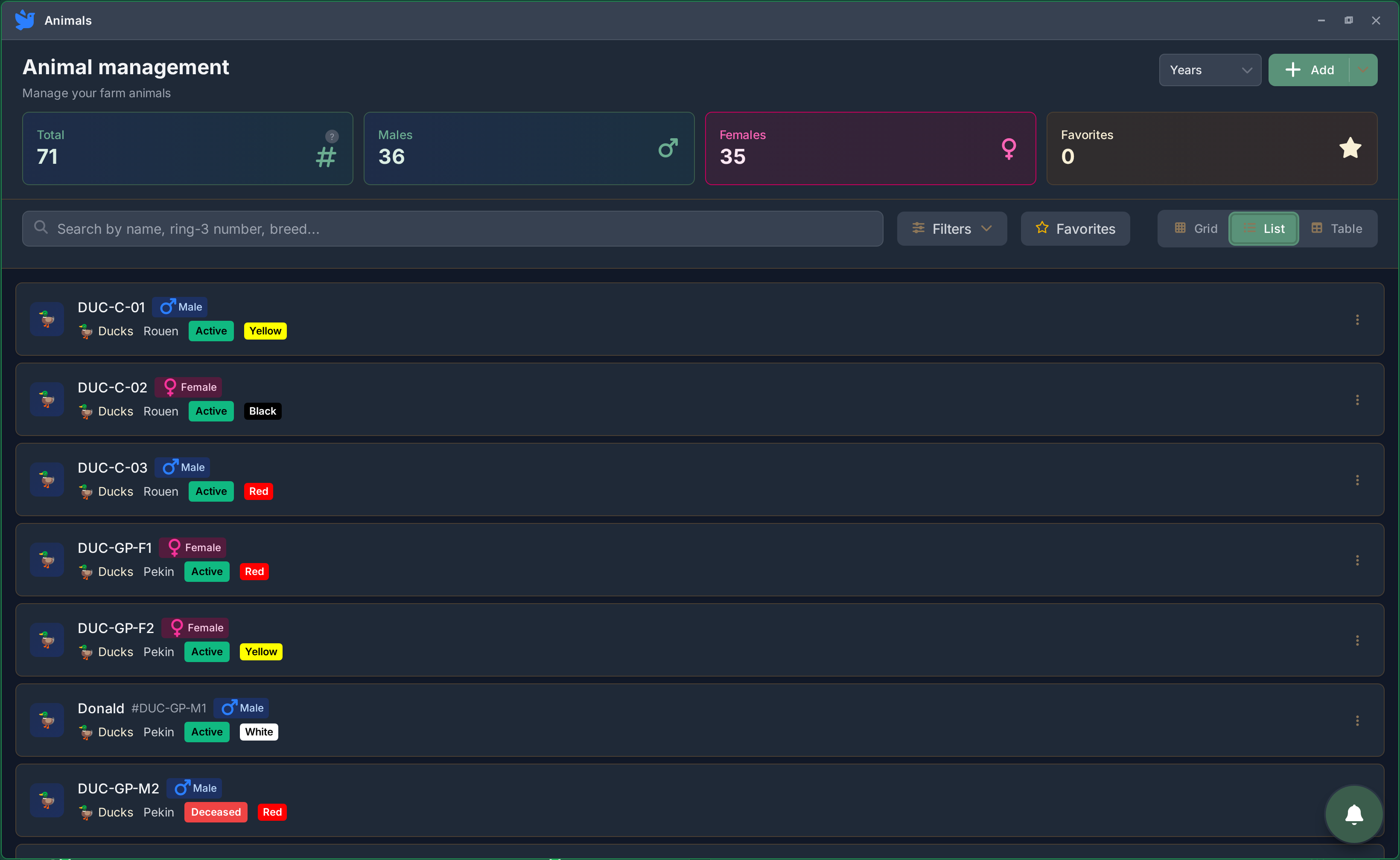1400x860 pixels.
Task: Click the male symbol on Males card
Action: point(668,148)
